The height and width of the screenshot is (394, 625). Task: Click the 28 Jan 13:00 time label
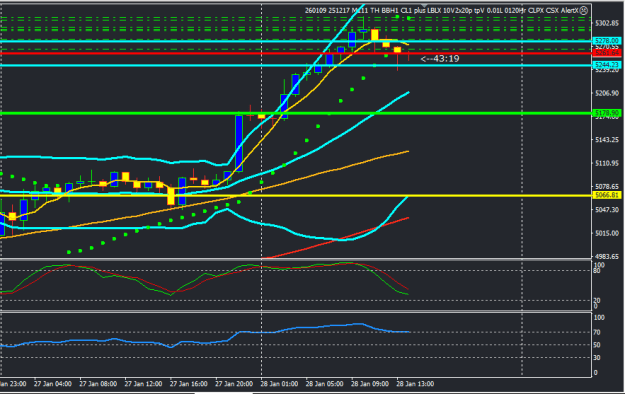[415, 384]
